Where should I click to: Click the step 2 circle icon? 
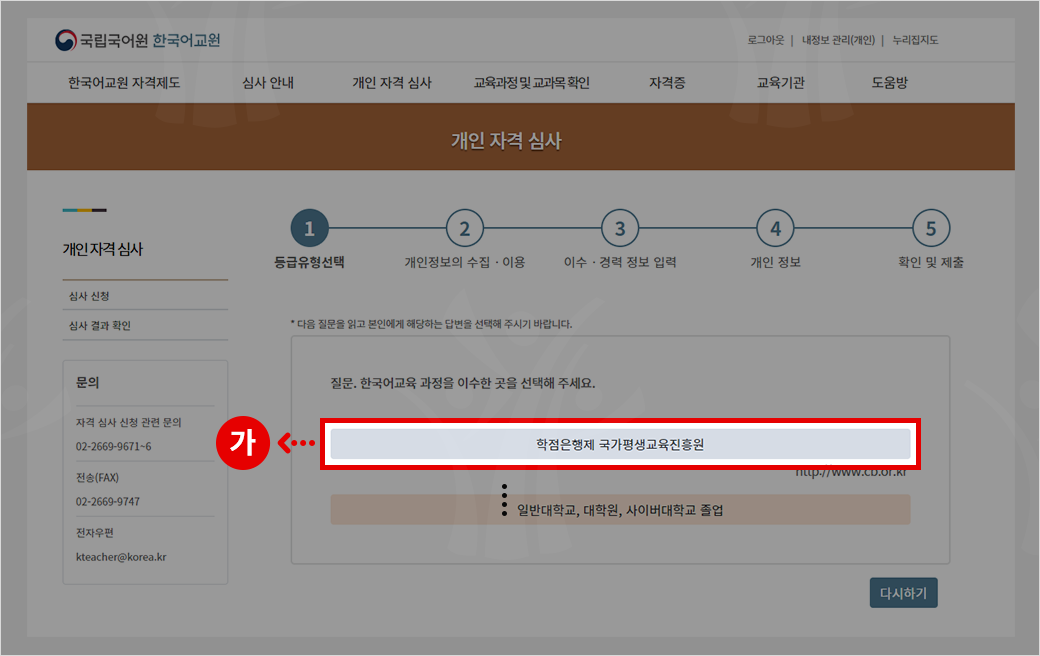pos(464,229)
